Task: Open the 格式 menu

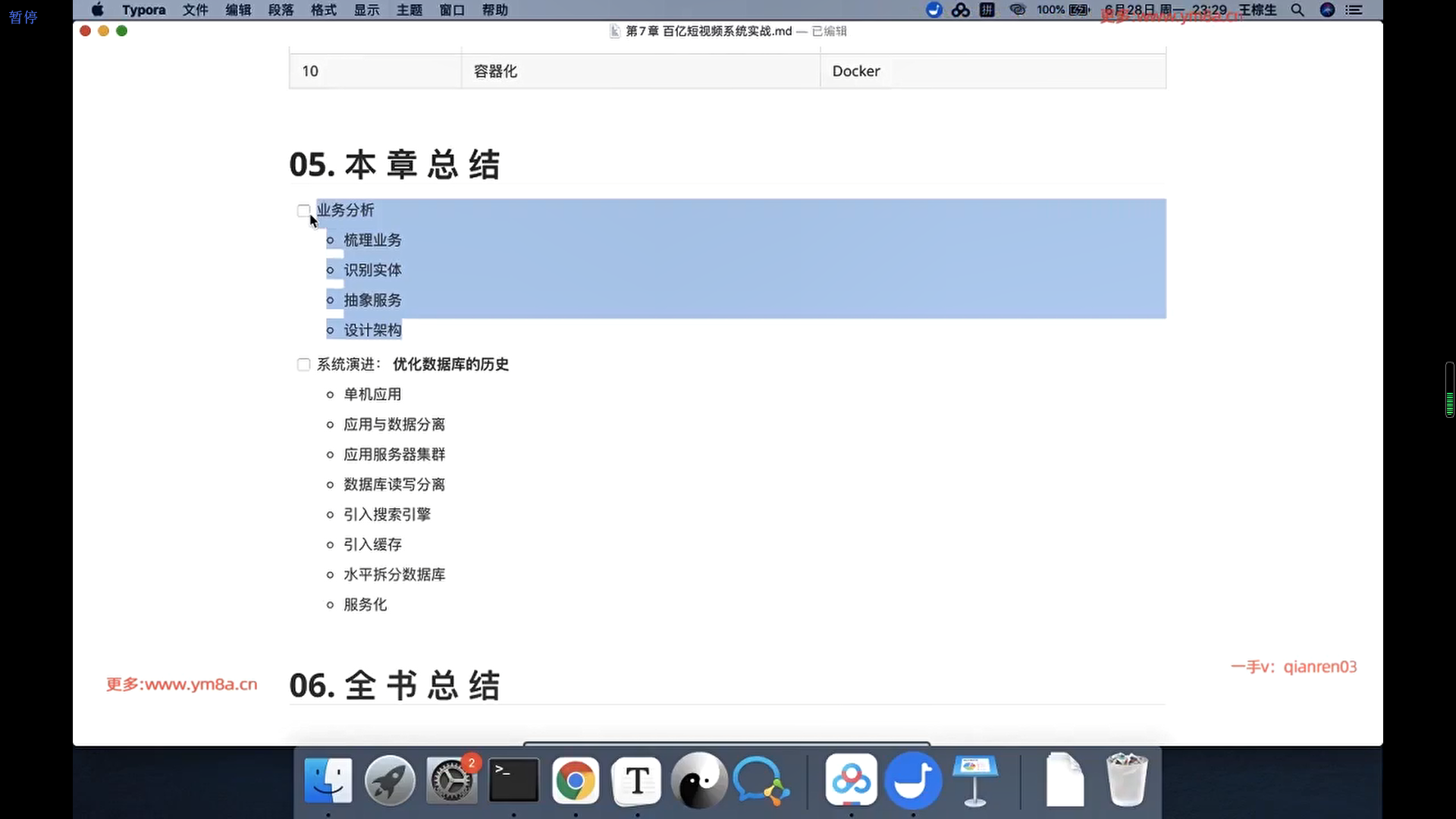Action: pyautogui.click(x=324, y=10)
